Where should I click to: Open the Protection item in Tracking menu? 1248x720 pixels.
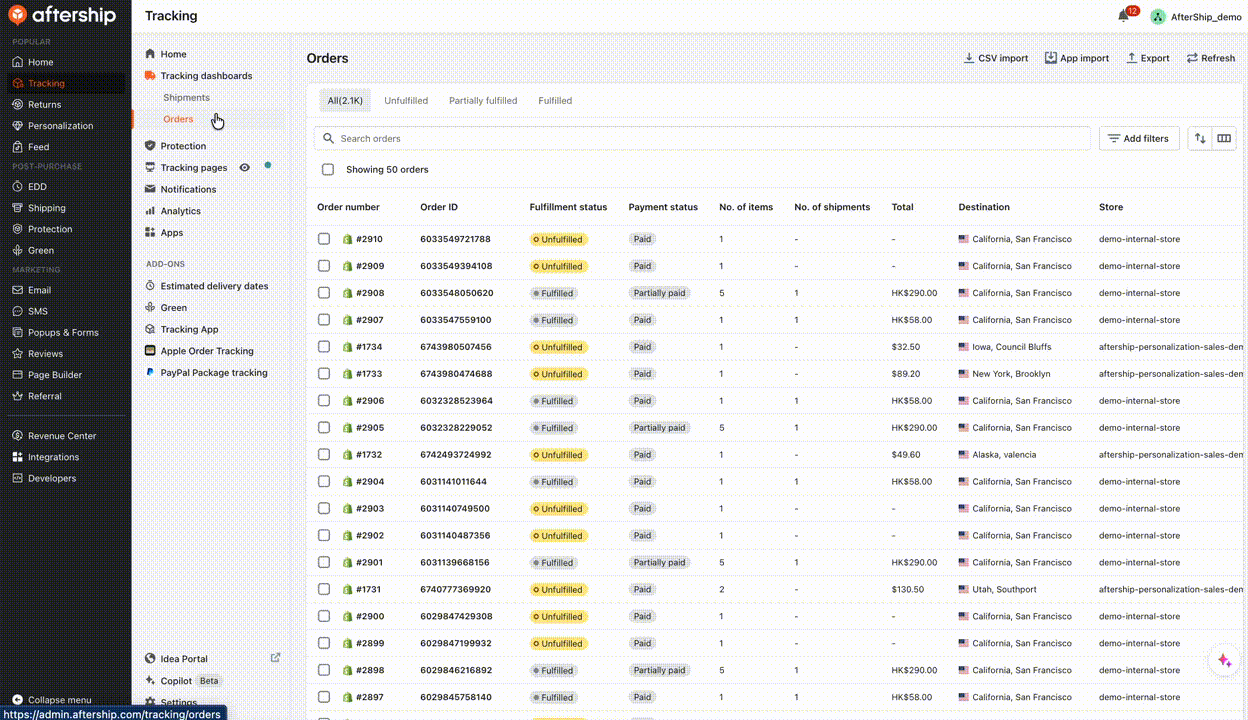pyautogui.click(x=183, y=146)
